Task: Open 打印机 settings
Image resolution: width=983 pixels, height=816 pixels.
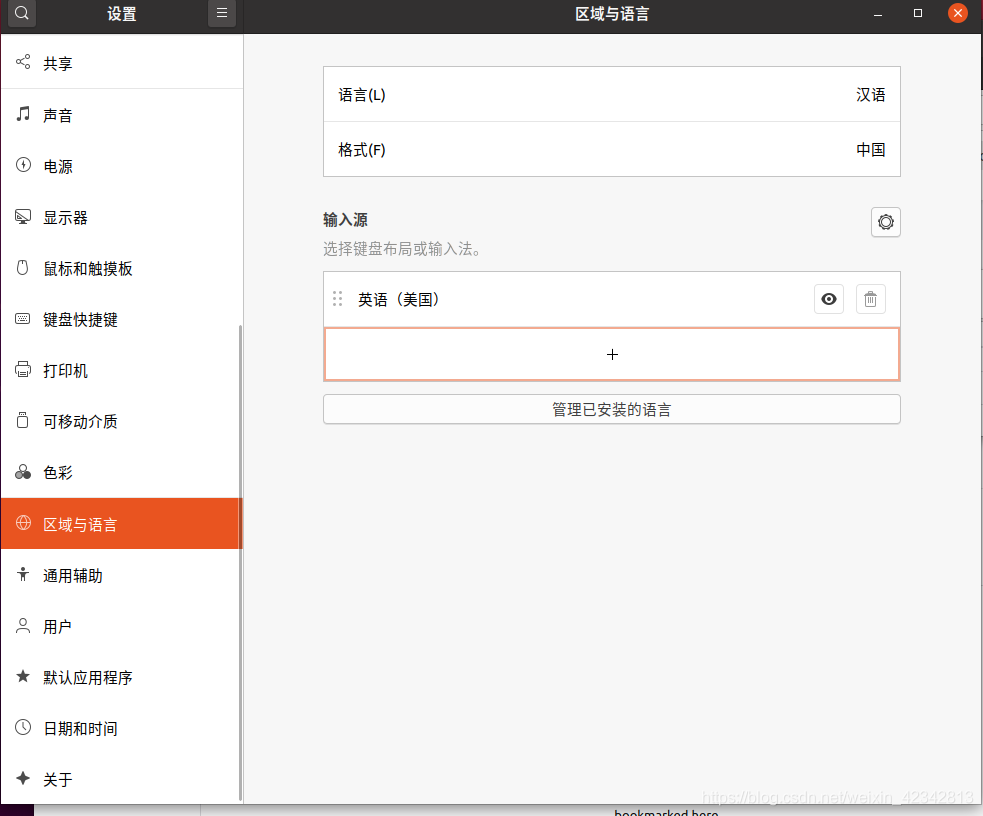Action: (x=122, y=370)
